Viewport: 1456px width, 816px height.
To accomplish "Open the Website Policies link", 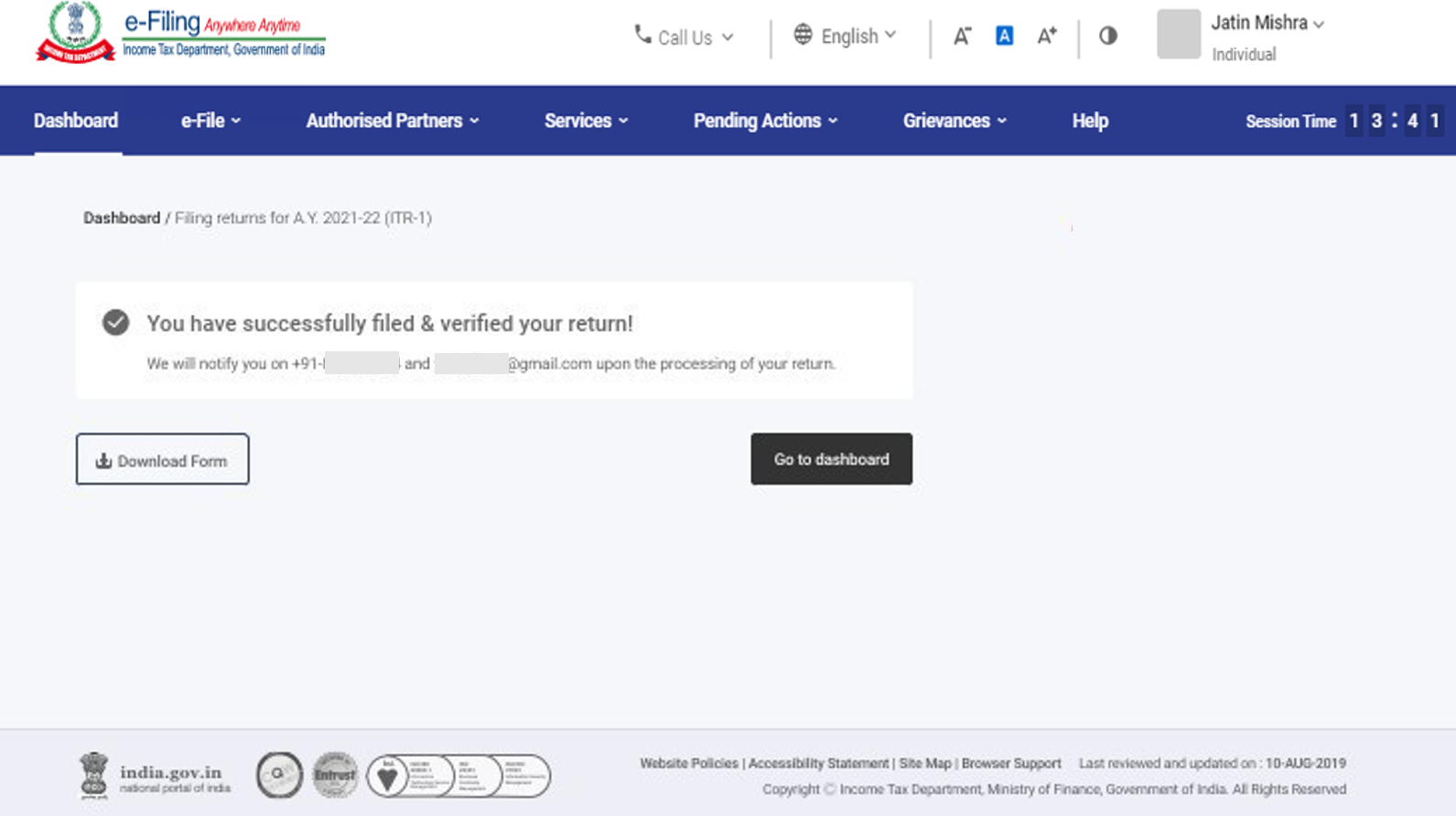I will click(x=688, y=763).
